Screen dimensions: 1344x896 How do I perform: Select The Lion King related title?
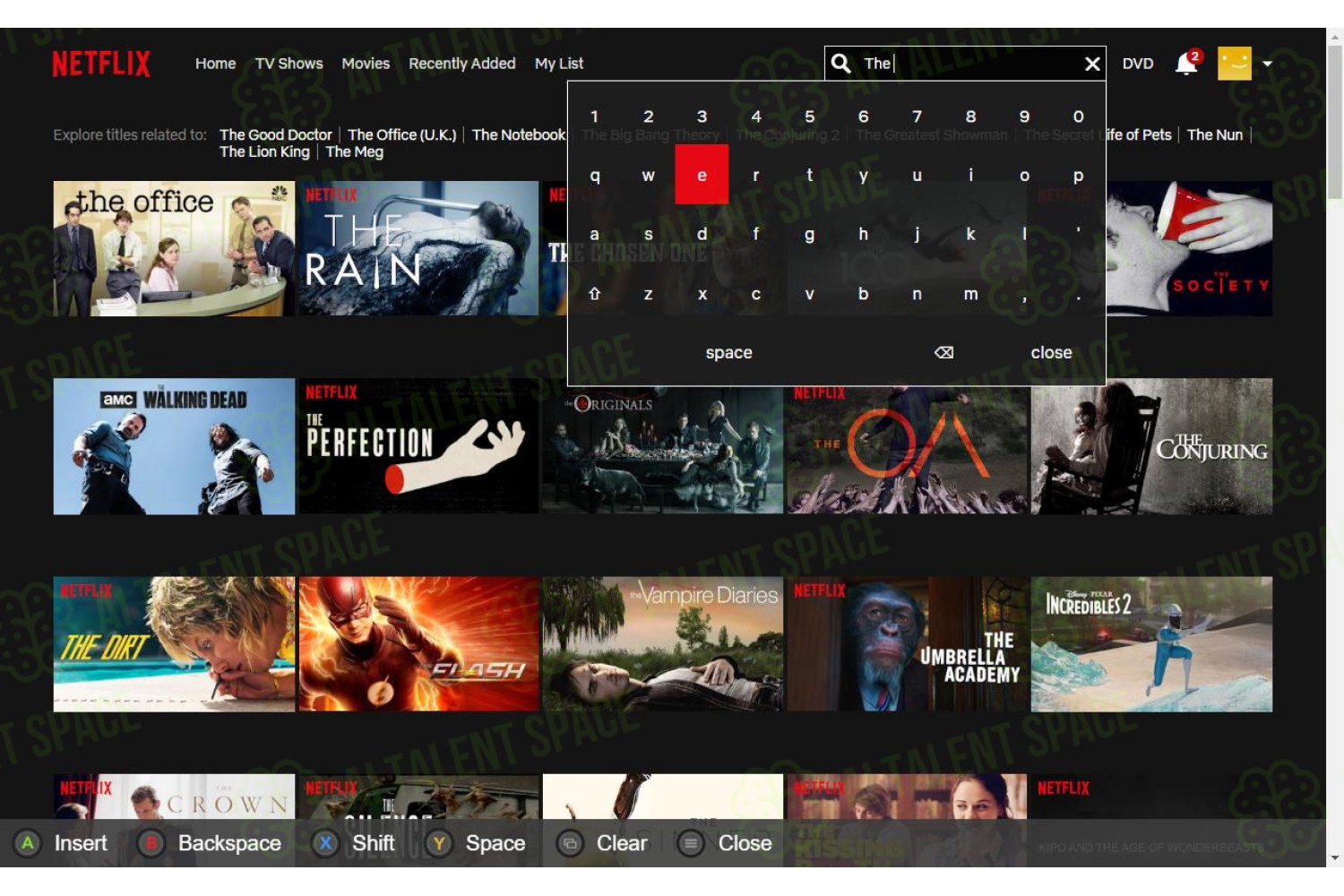(264, 151)
